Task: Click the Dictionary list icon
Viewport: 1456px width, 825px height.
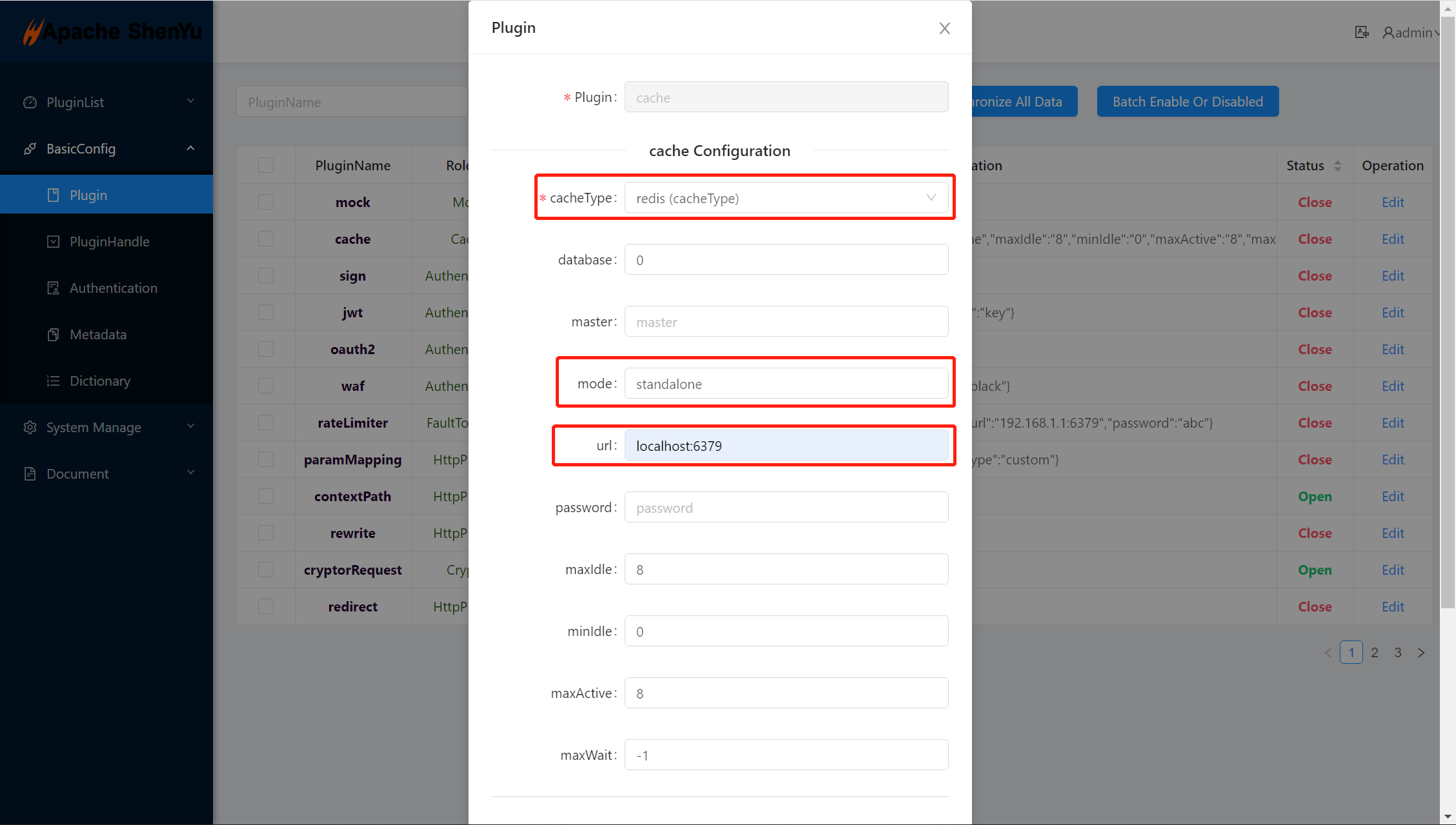Action: click(x=54, y=381)
